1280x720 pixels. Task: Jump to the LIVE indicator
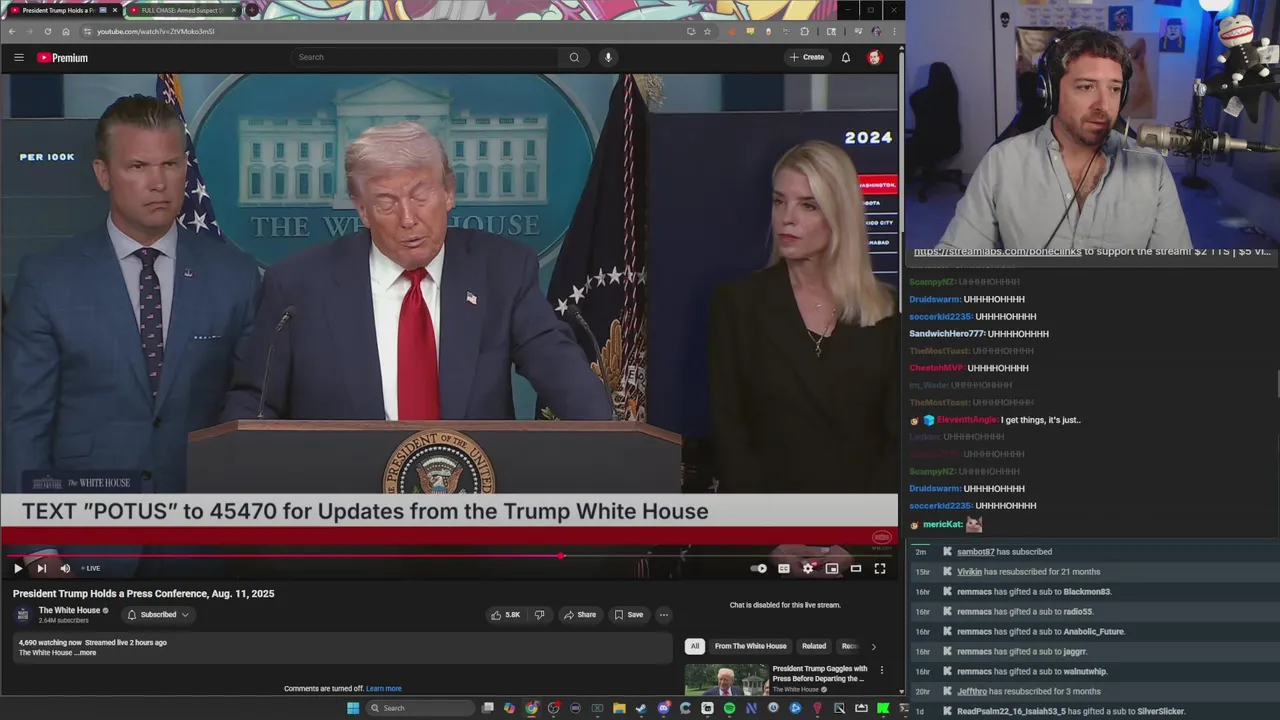tap(91, 568)
